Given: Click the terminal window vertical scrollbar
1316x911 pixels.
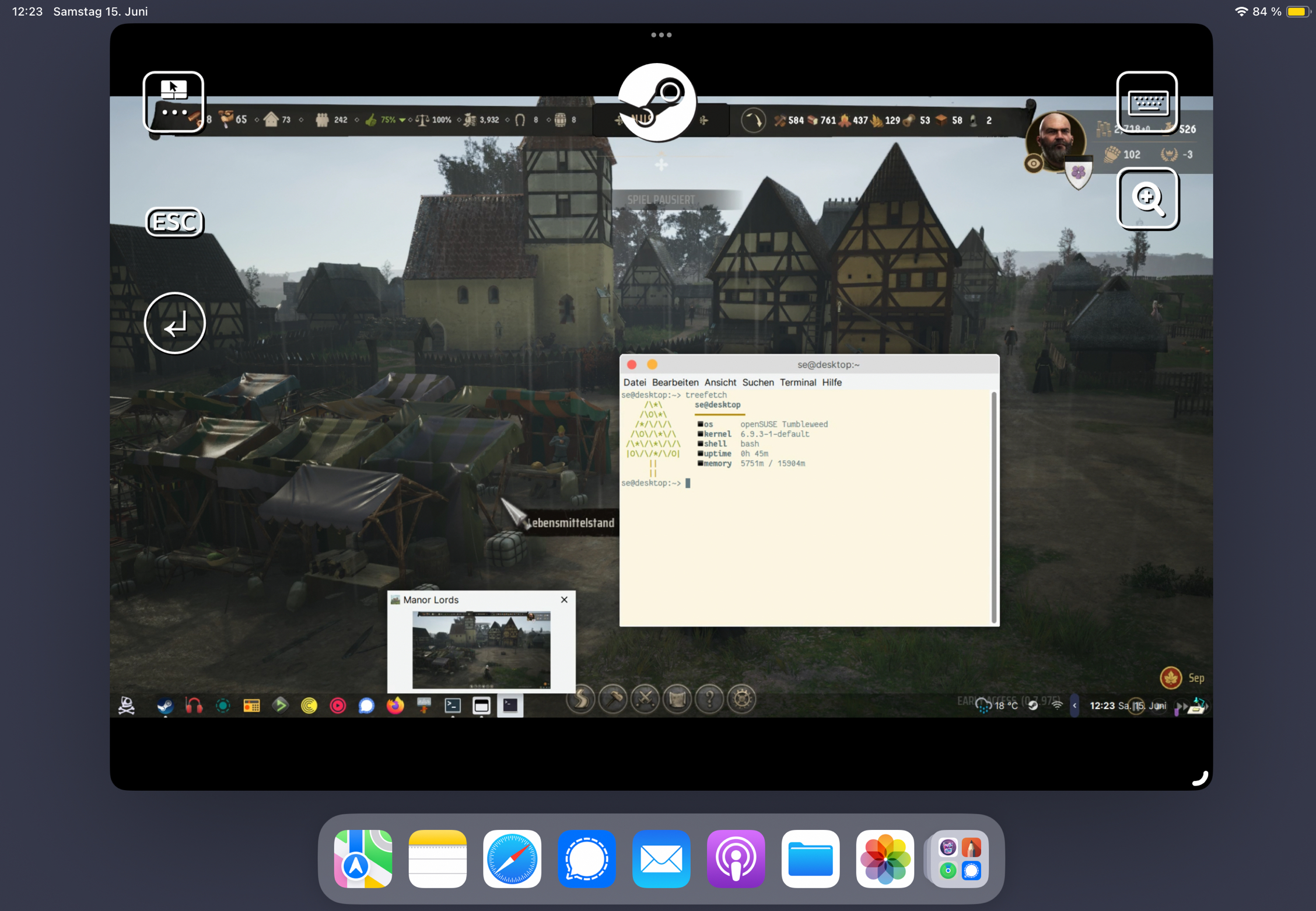Looking at the screenshot, I should (x=993, y=507).
